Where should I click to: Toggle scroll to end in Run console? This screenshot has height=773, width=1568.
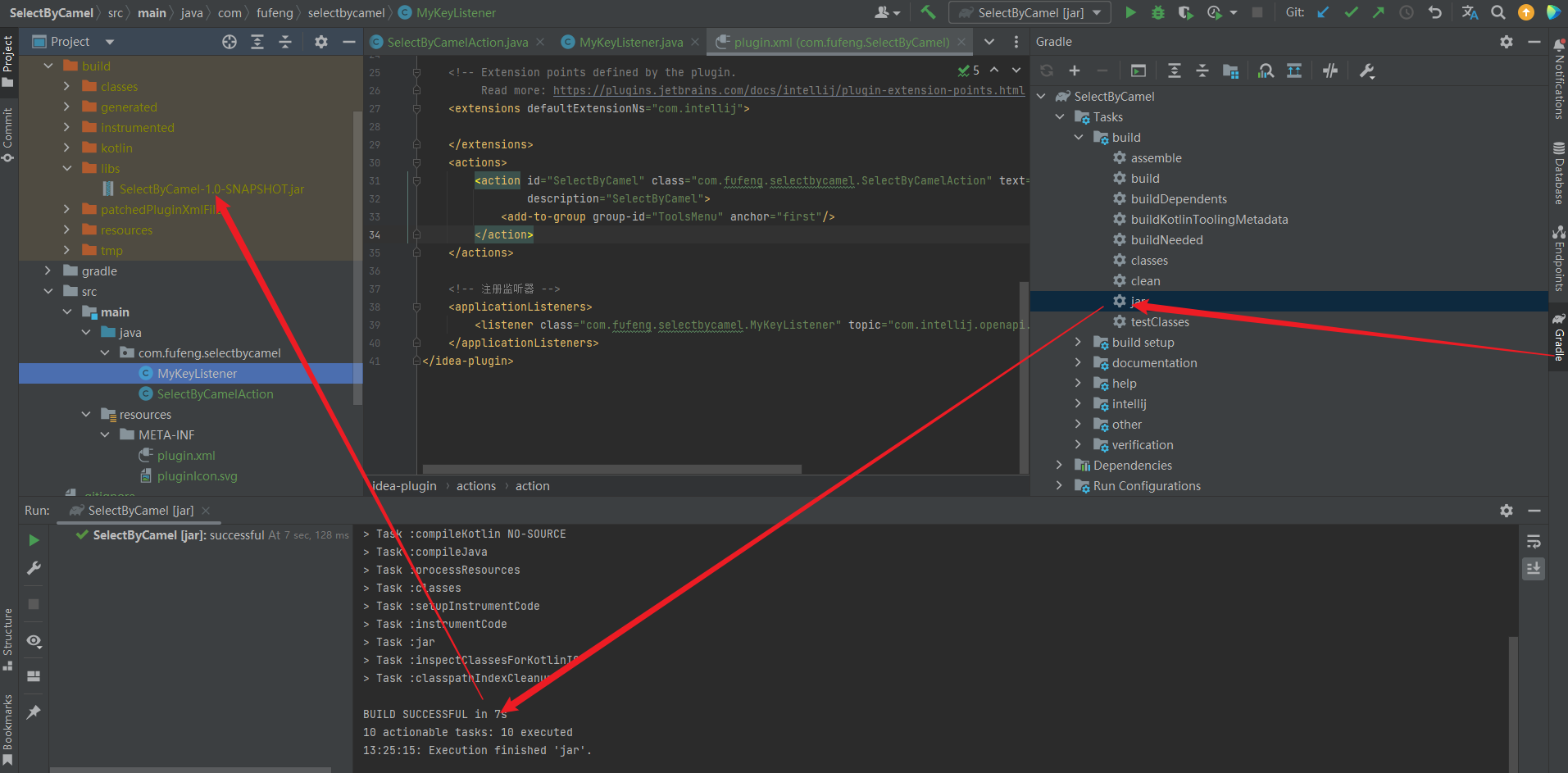click(x=1534, y=568)
